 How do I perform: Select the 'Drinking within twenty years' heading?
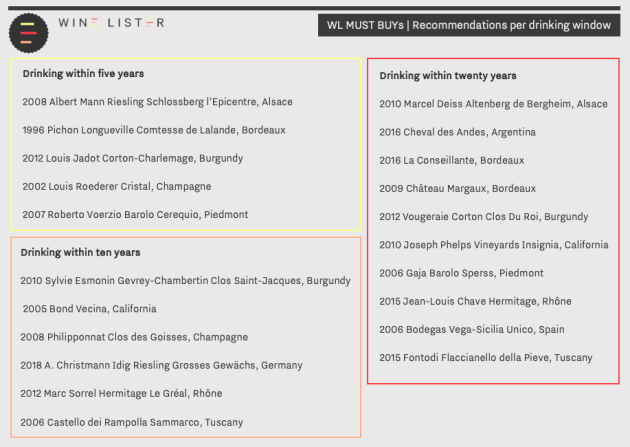[448, 76]
